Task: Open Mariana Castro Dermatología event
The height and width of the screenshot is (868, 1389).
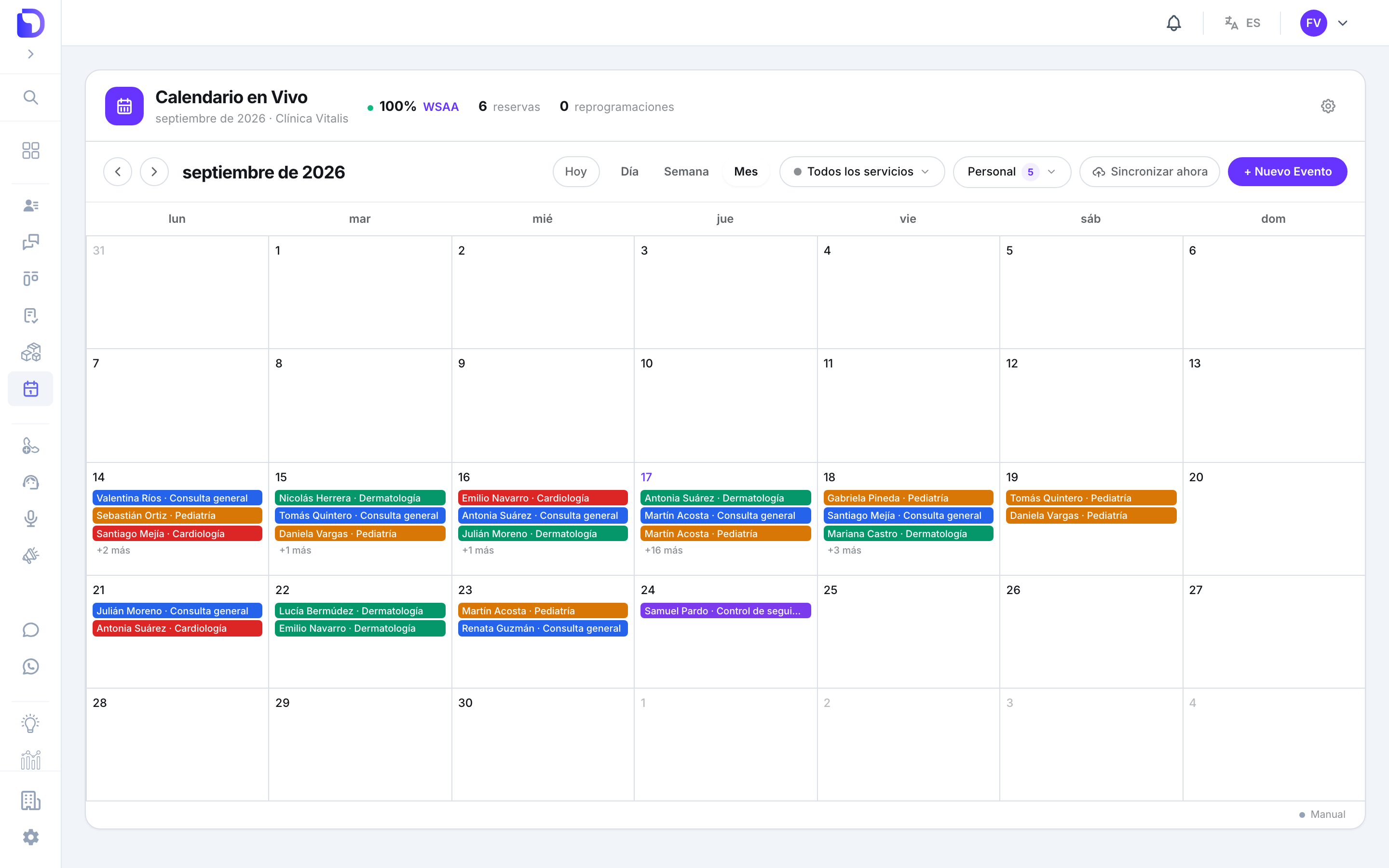Action: [908, 533]
